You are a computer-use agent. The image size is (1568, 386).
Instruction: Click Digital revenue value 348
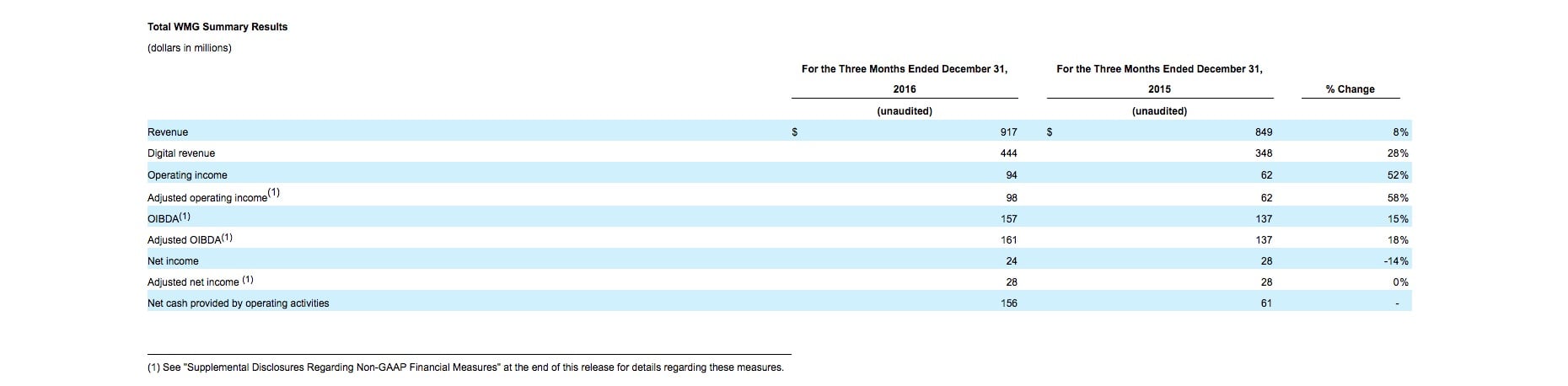point(1264,153)
